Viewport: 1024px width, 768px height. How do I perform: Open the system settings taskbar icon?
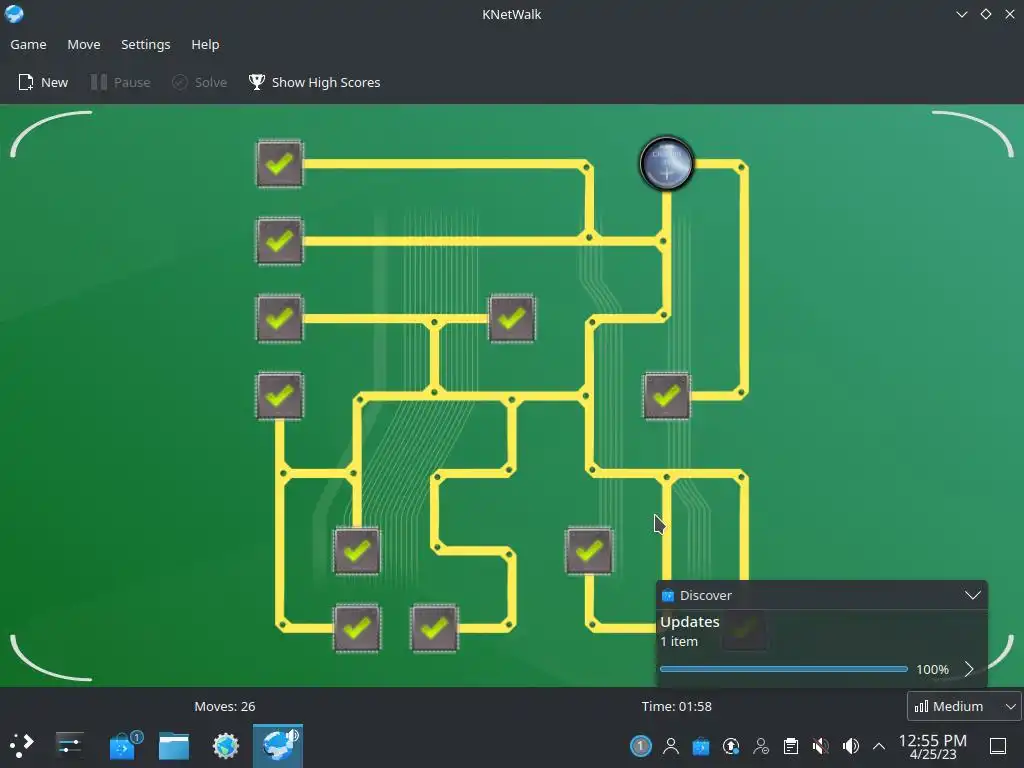pos(69,744)
